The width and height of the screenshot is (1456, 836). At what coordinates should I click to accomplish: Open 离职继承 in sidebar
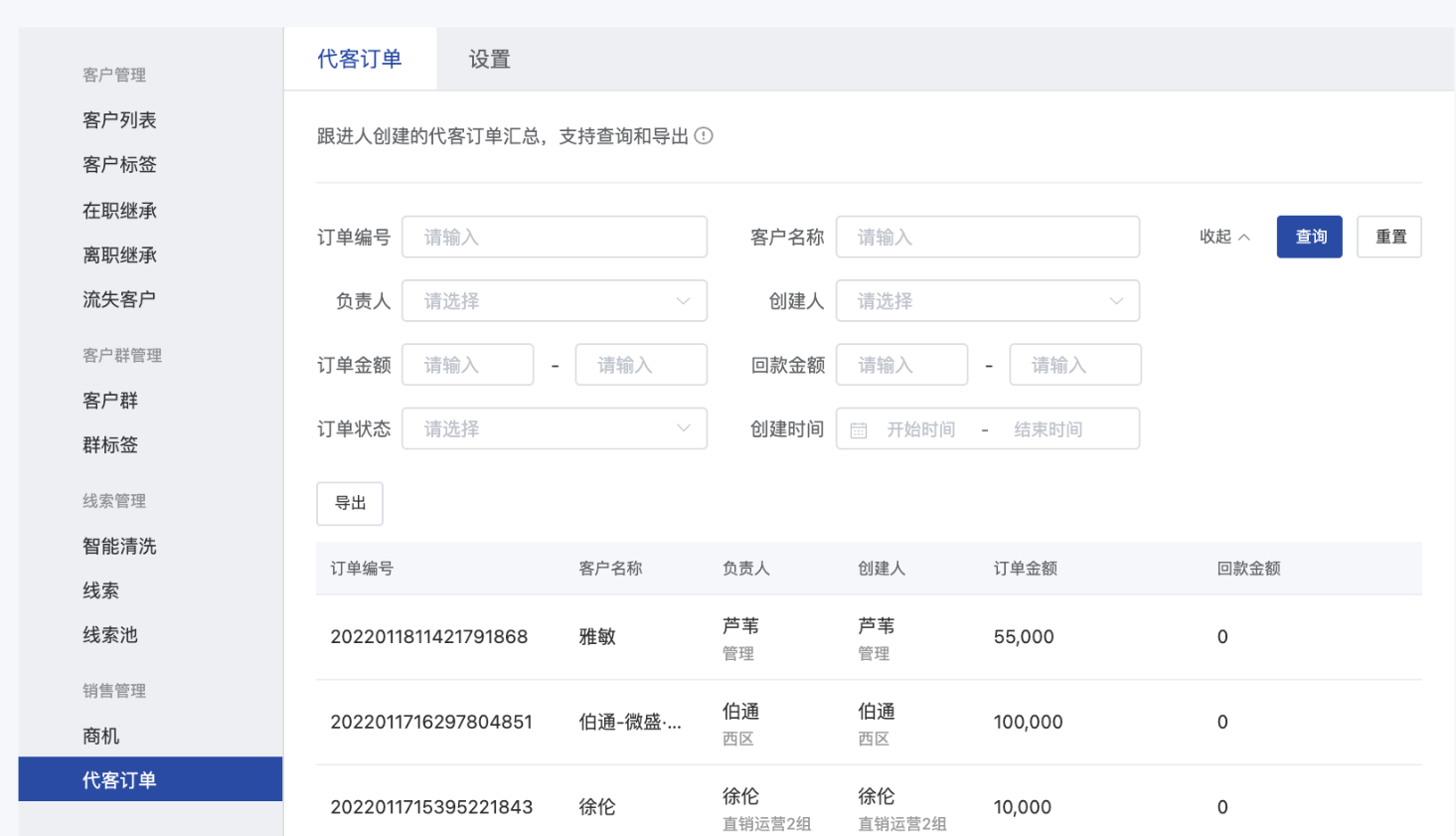click(119, 255)
